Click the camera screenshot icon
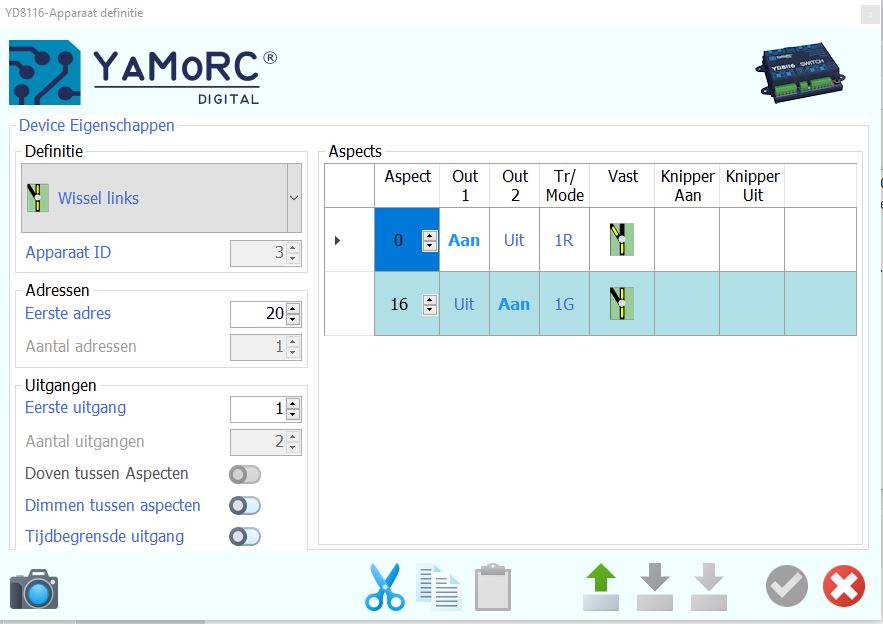The width and height of the screenshot is (883, 624). [34, 590]
